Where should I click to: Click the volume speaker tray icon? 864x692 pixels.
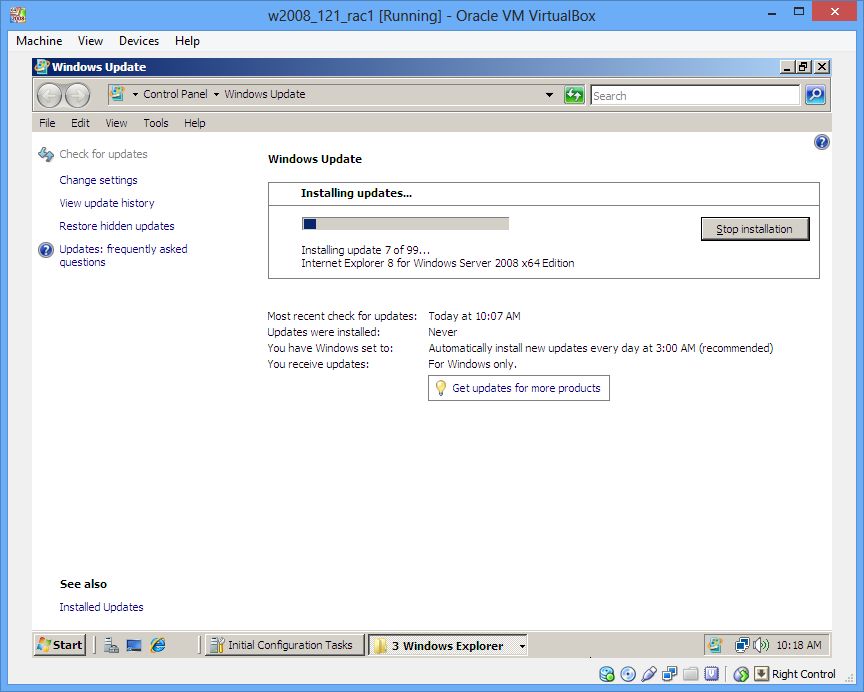coord(760,645)
